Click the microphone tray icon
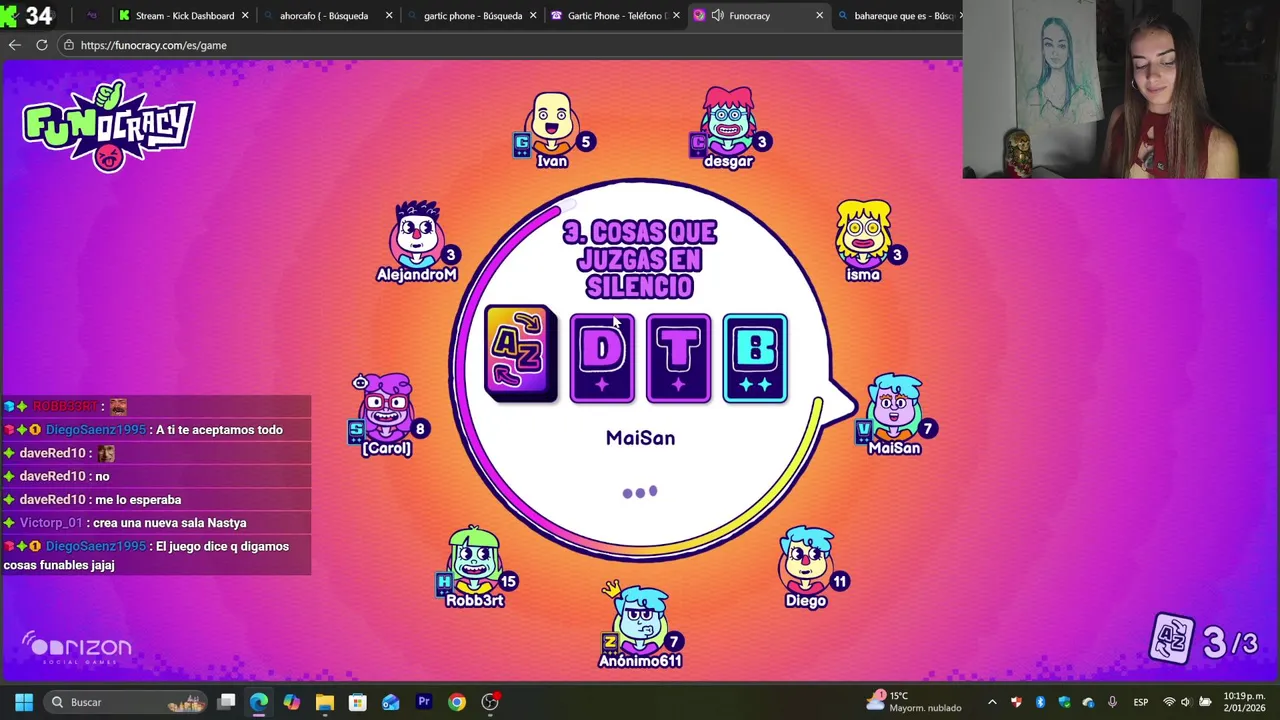Viewport: 1280px width, 720px height. point(1112,702)
